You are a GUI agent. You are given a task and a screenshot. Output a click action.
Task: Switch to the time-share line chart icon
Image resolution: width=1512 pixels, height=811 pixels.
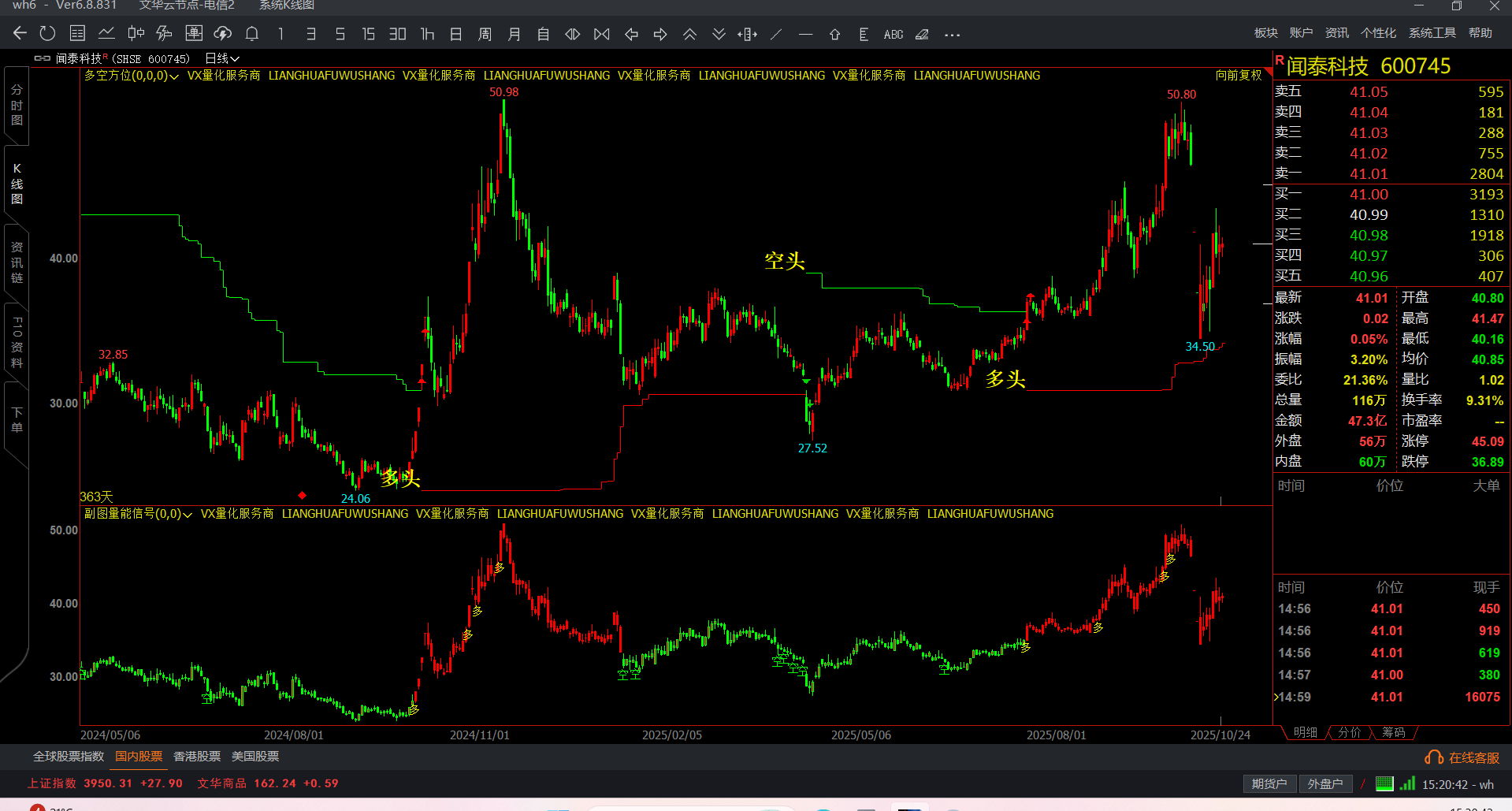[x=106, y=34]
